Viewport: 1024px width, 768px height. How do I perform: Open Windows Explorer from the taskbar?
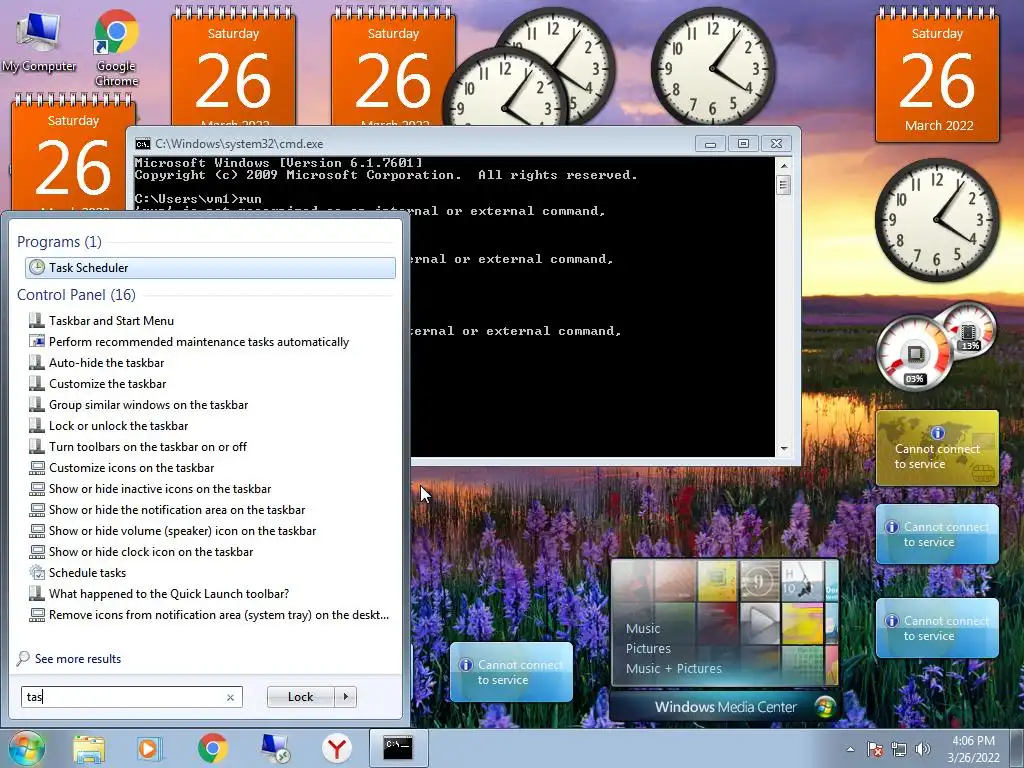[89, 749]
